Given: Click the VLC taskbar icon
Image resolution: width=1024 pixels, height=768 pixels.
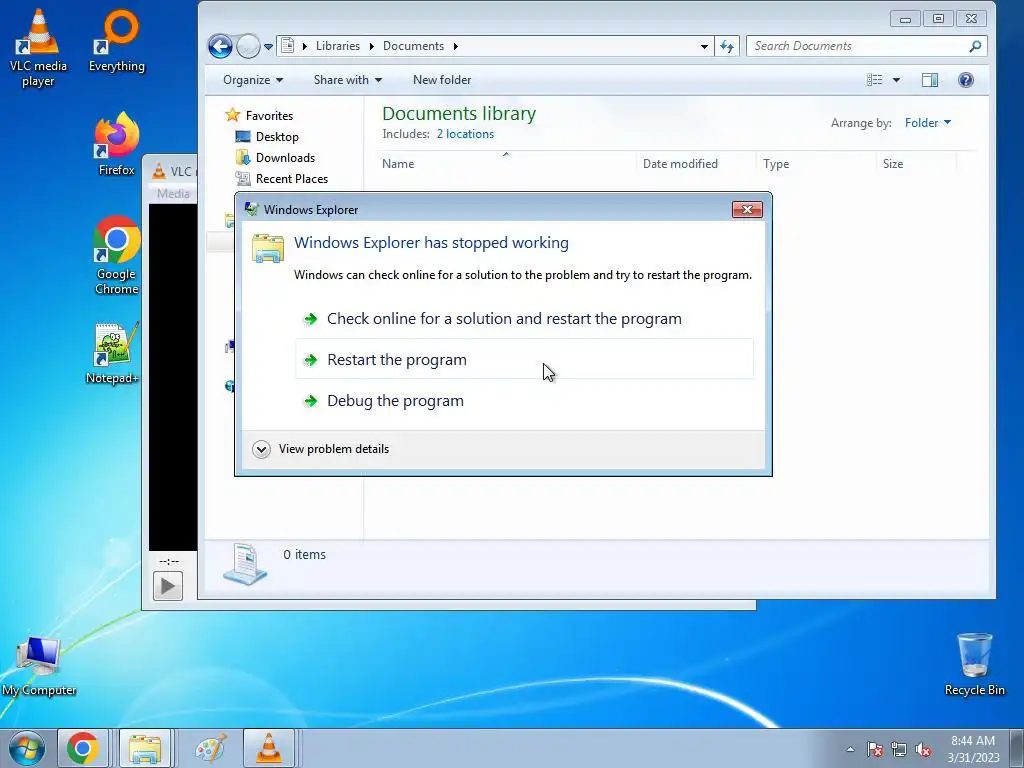Looking at the screenshot, I should (268, 748).
